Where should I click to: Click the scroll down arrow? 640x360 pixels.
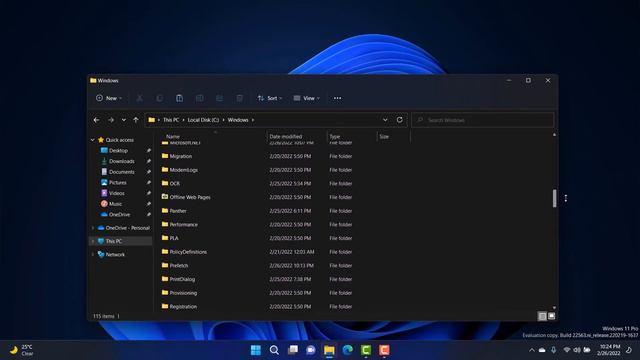(x=554, y=307)
